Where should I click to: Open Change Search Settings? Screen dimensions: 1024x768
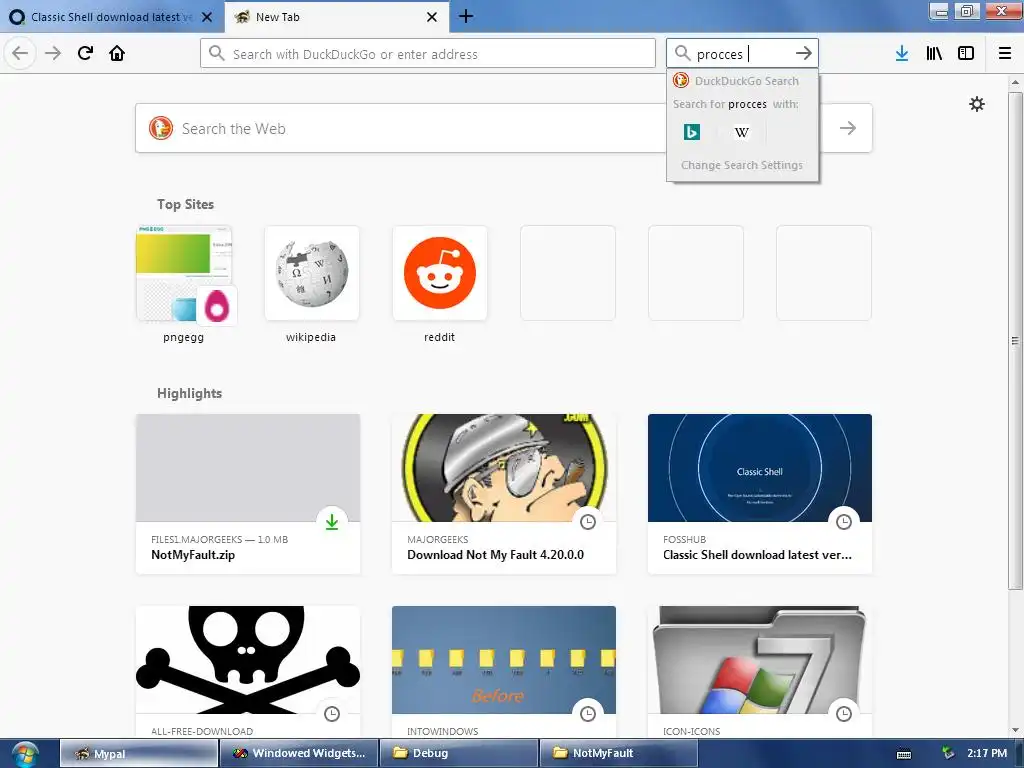coord(742,165)
